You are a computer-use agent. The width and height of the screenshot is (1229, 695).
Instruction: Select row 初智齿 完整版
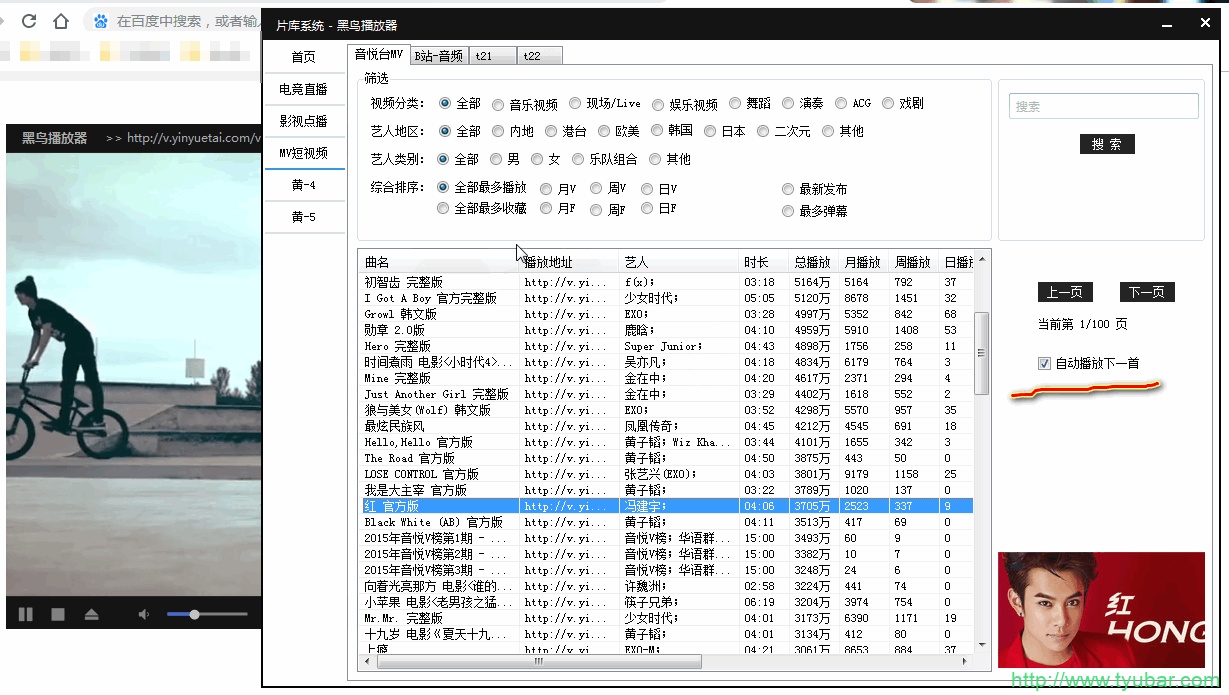[667, 282]
